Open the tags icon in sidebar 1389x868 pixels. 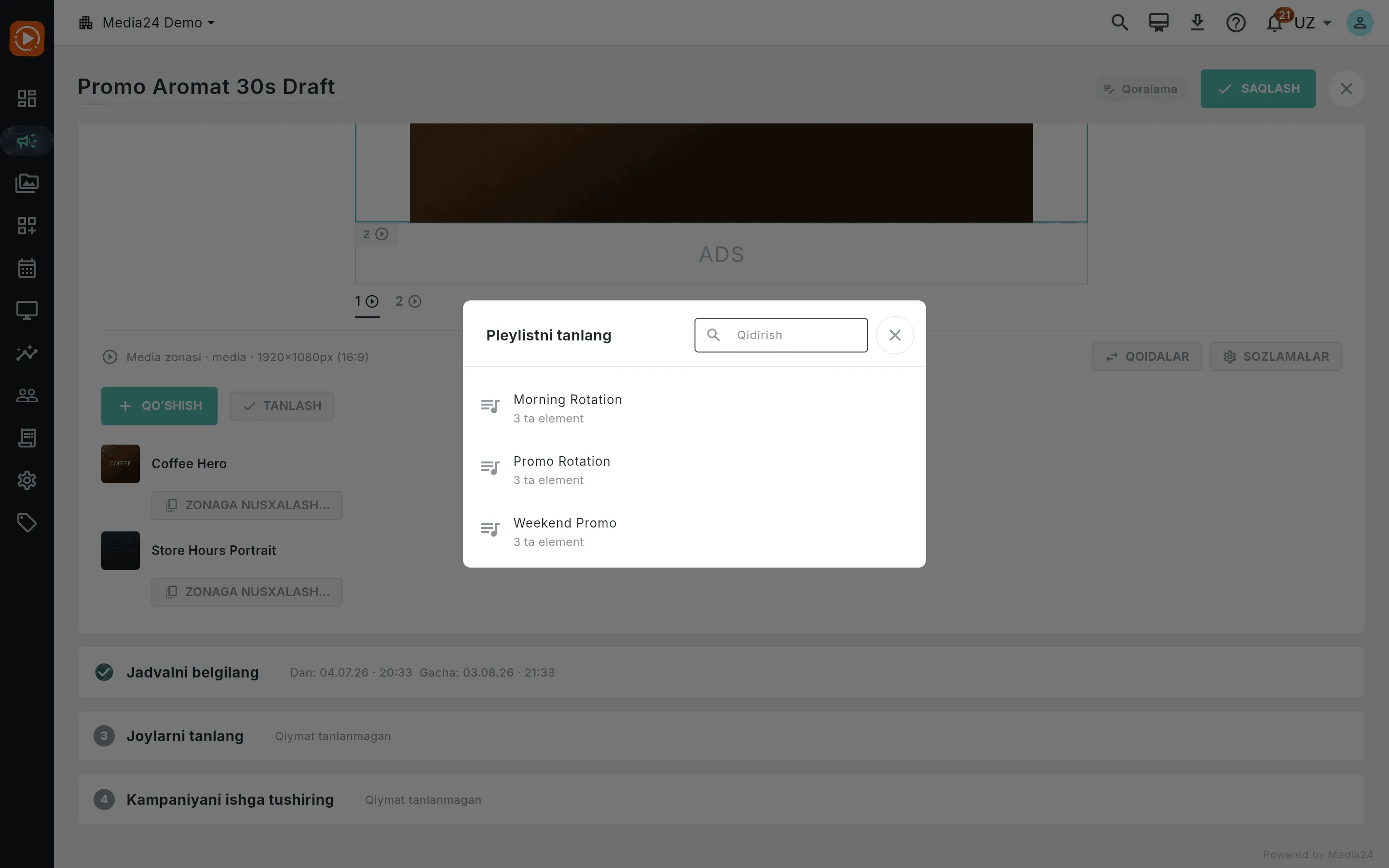click(27, 522)
